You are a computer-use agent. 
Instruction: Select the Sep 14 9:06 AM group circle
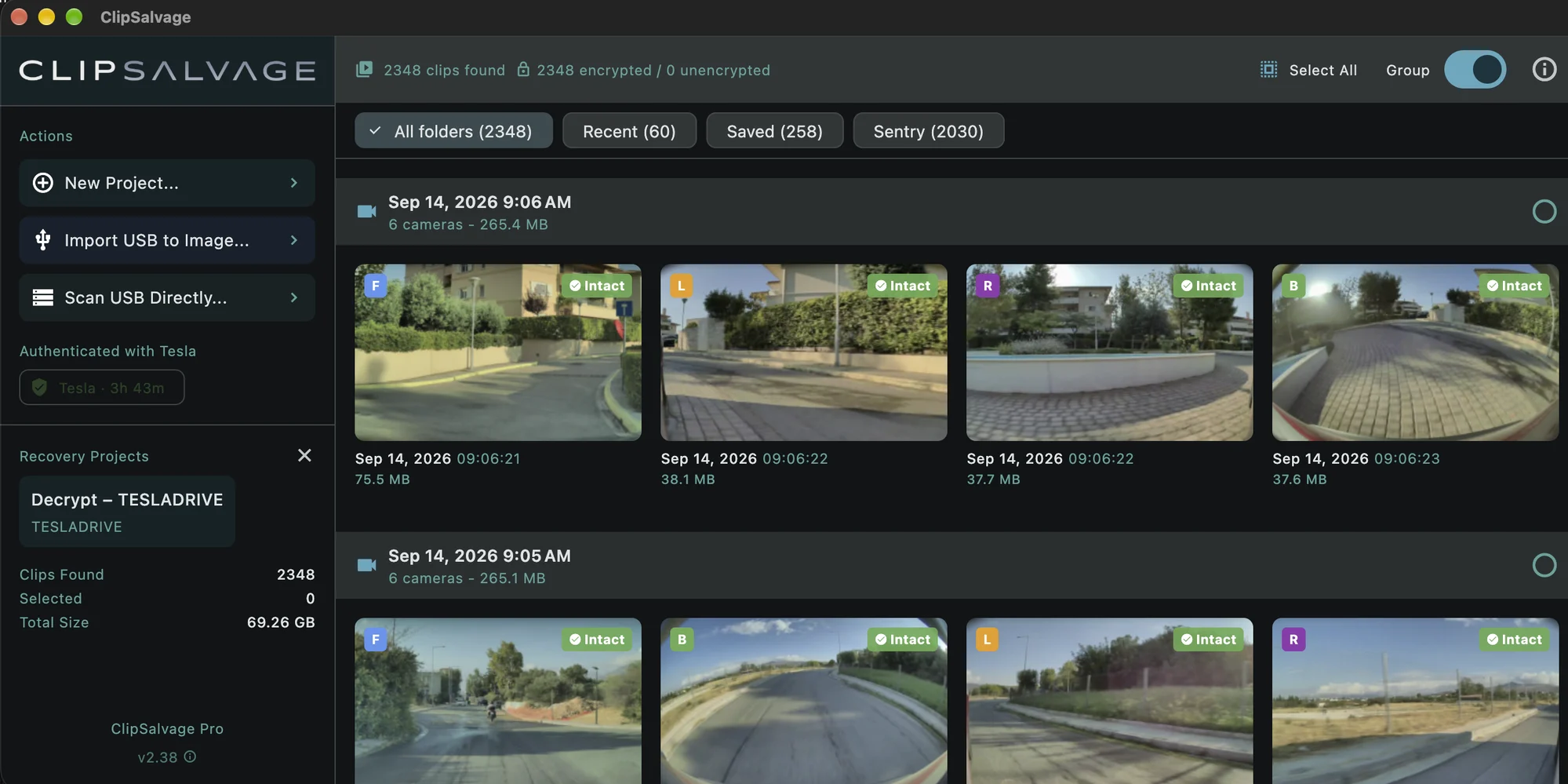coord(1544,212)
